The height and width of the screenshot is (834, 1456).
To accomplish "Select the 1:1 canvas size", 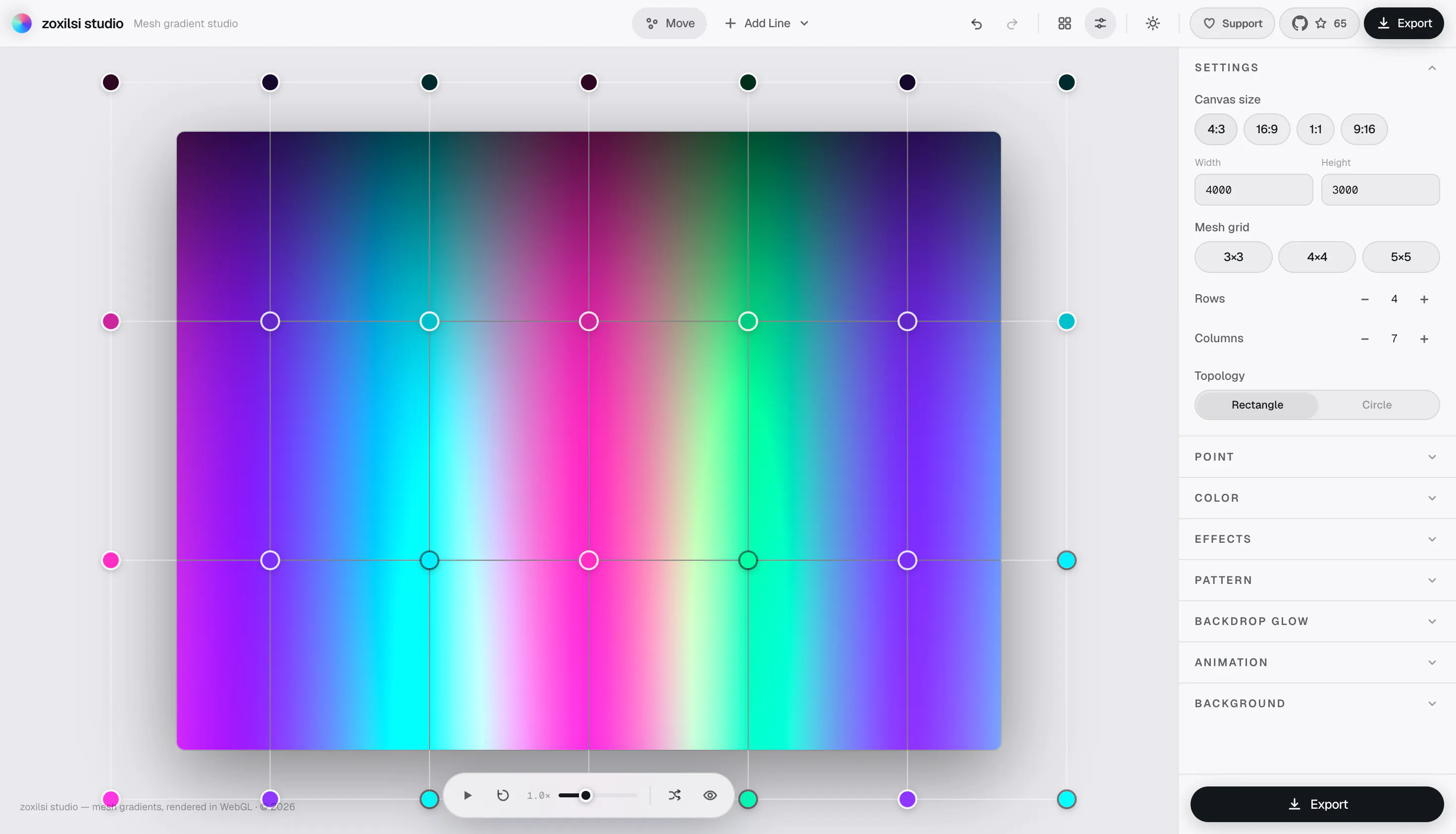I will coord(1315,129).
